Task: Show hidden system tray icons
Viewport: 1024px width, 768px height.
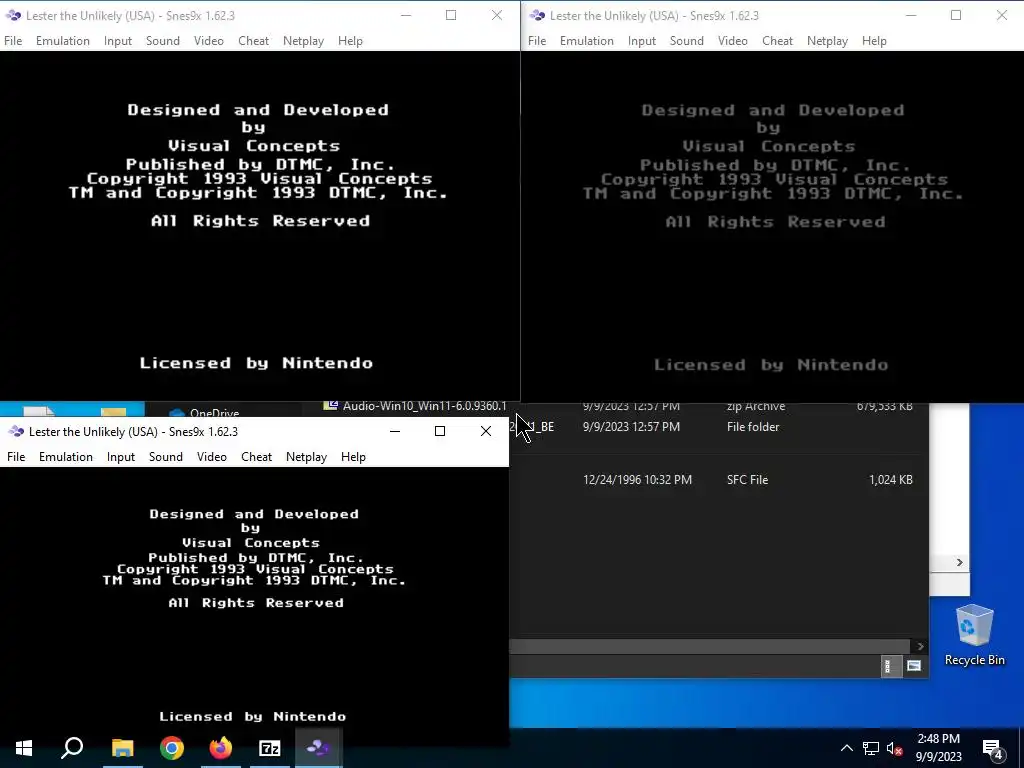Action: pyautogui.click(x=846, y=748)
